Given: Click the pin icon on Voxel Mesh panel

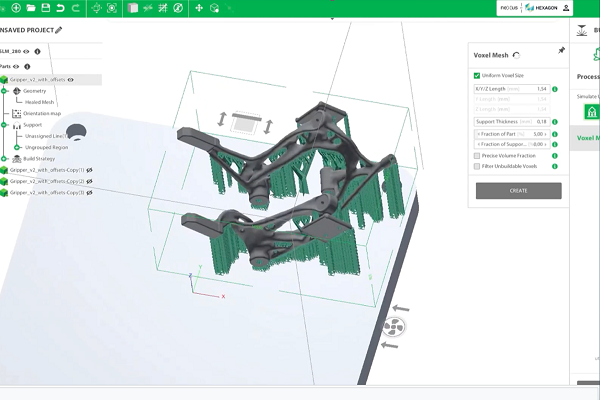Looking at the screenshot, I should tap(561, 50).
